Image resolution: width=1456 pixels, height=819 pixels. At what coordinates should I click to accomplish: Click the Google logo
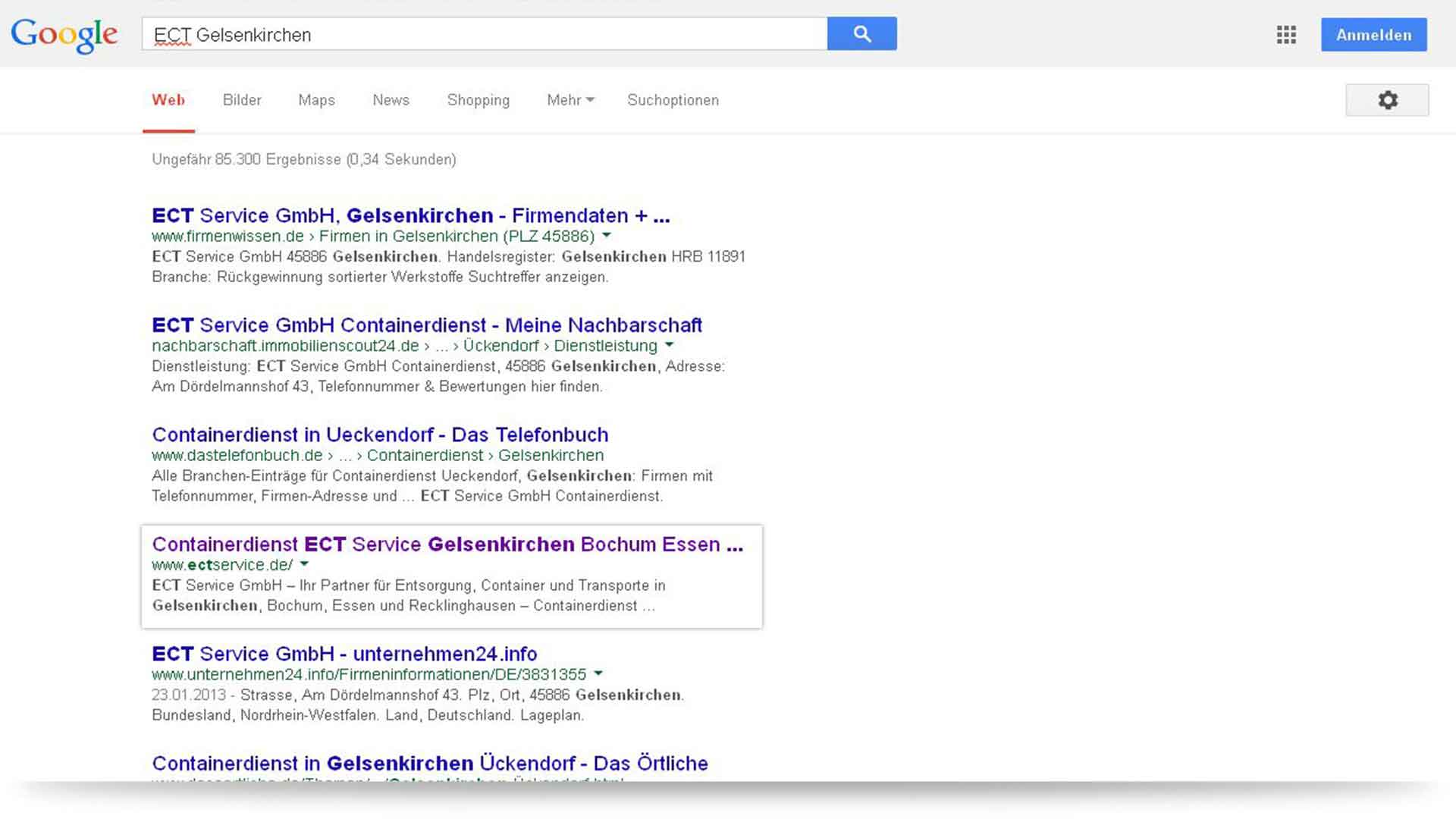point(64,35)
